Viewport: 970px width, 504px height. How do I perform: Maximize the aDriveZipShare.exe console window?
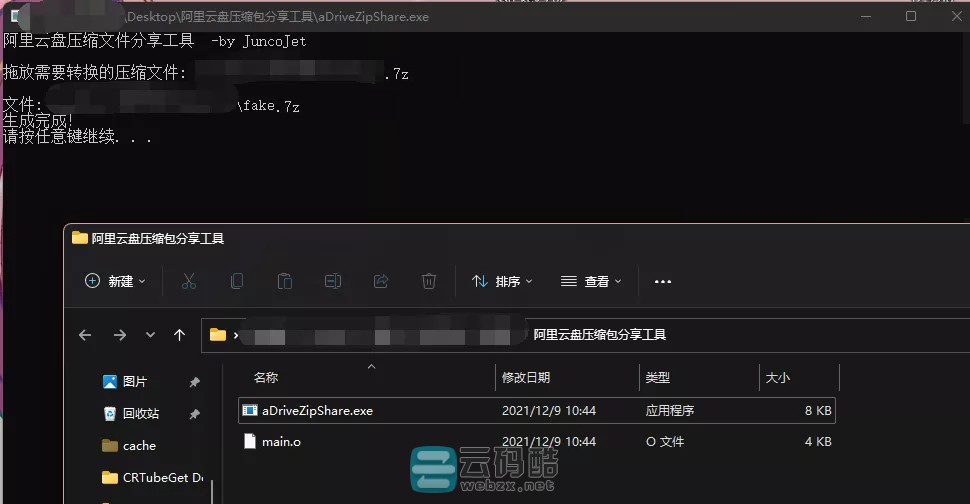911,17
